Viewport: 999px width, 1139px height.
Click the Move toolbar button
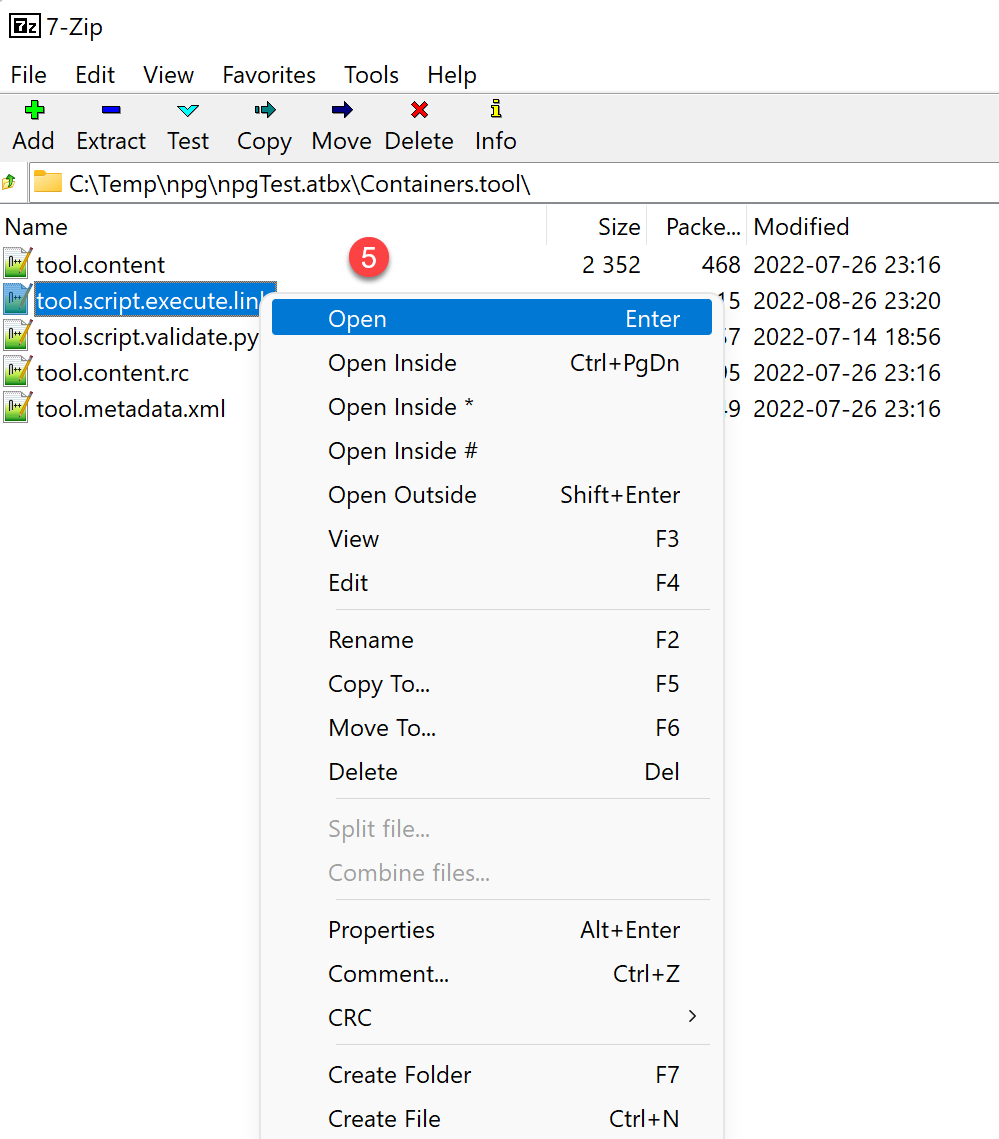[341, 126]
